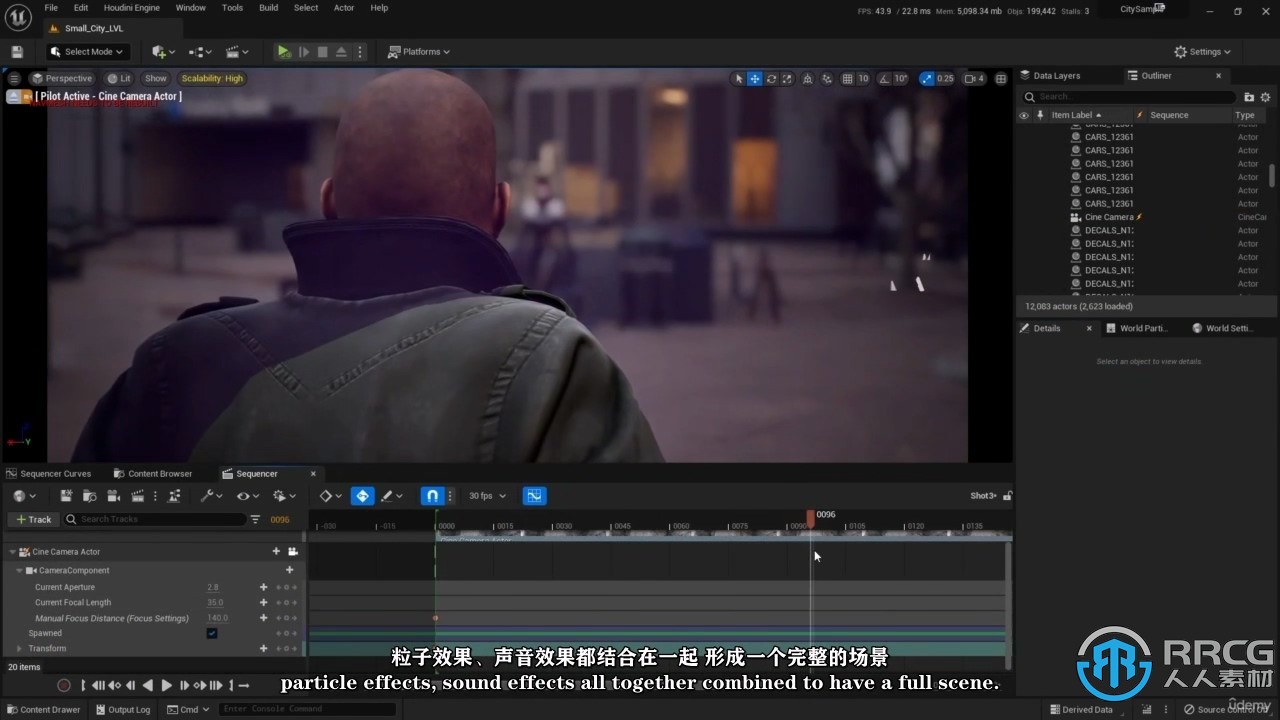Toggle viewport grid snapping icon
The image size is (1280, 720).
coord(848,79)
